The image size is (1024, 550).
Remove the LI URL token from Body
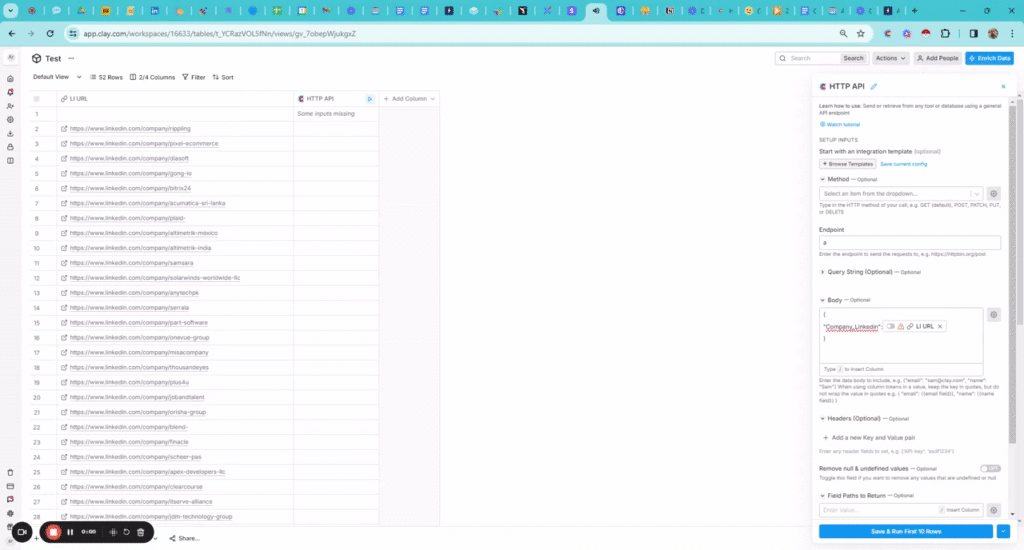(940, 326)
